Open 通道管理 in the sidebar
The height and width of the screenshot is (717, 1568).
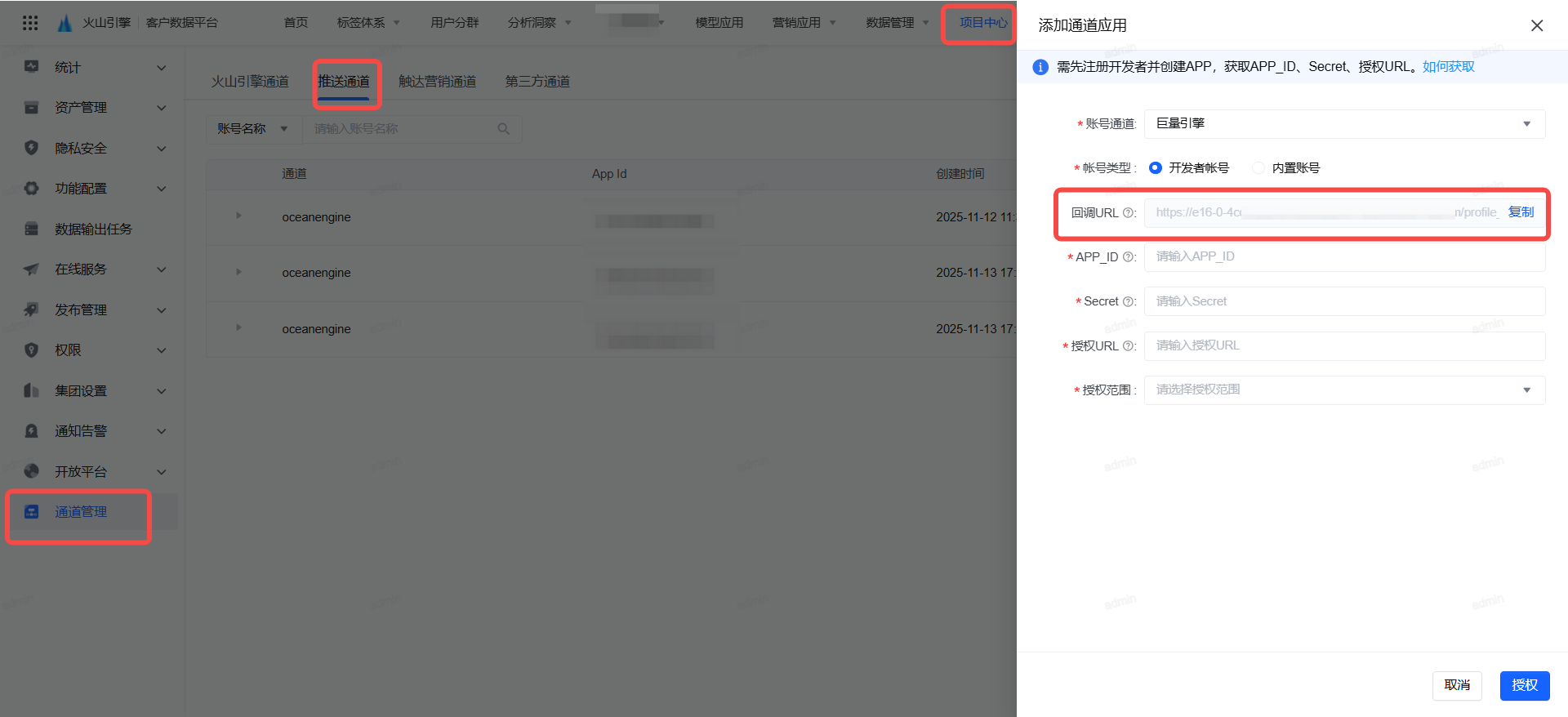pyautogui.click(x=81, y=512)
